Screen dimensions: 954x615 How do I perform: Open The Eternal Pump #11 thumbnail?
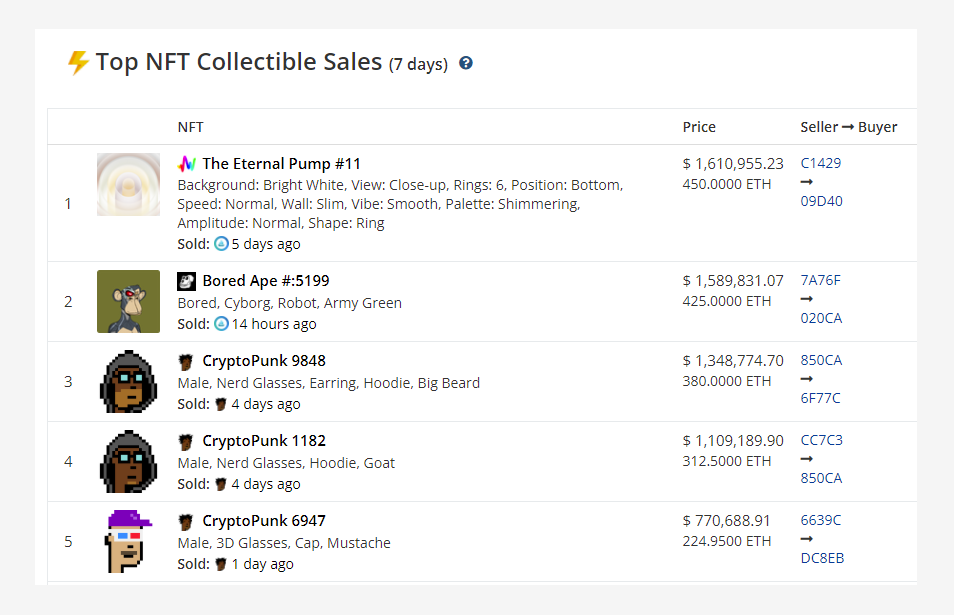coord(128,184)
